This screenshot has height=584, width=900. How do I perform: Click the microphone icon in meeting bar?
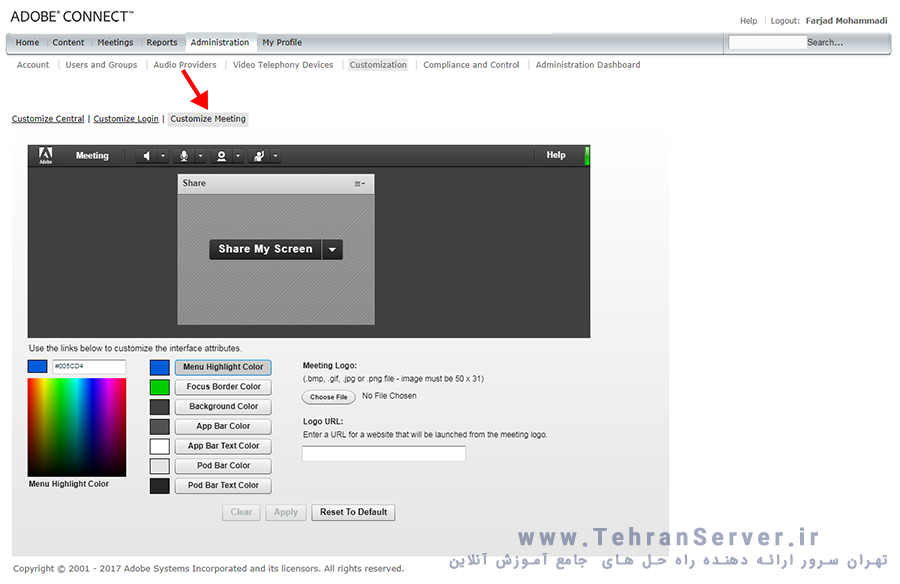pos(183,156)
